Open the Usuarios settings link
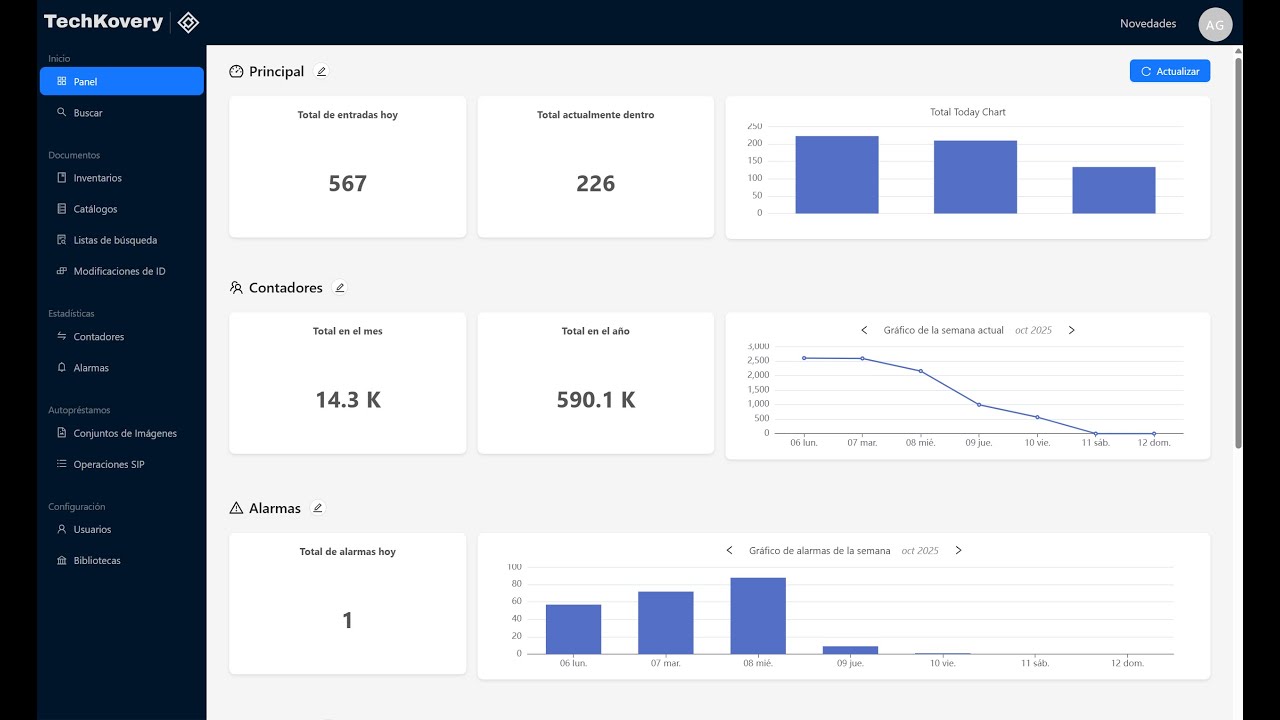Image resolution: width=1280 pixels, height=720 pixels. click(122, 529)
